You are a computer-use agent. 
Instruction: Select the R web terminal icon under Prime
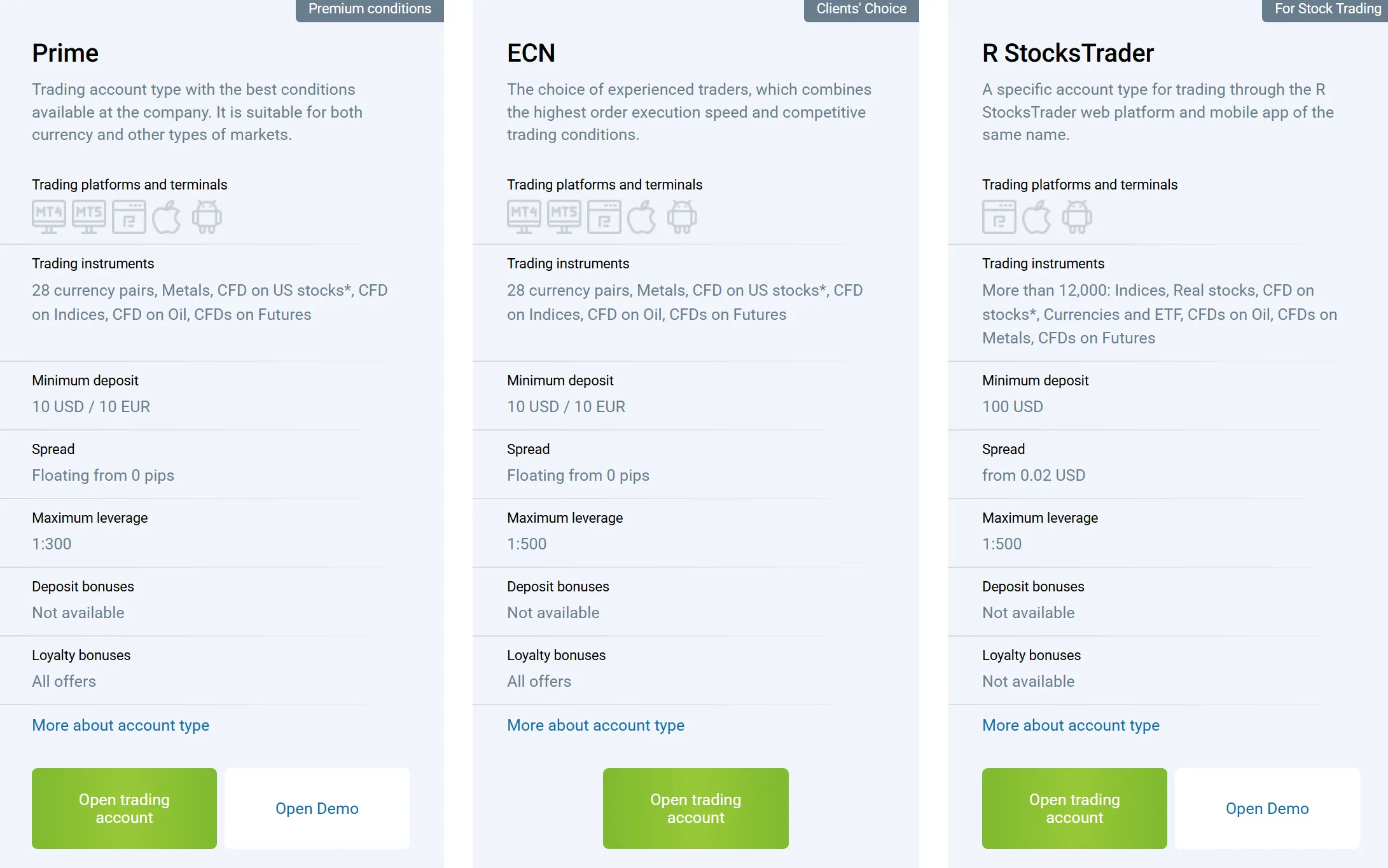[x=129, y=217]
